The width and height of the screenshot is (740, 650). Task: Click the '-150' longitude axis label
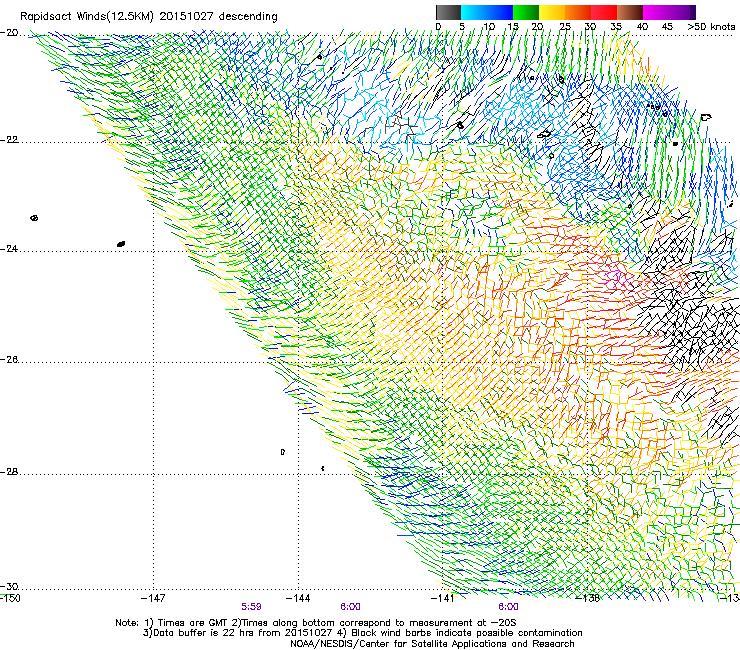click(x=10, y=598)
